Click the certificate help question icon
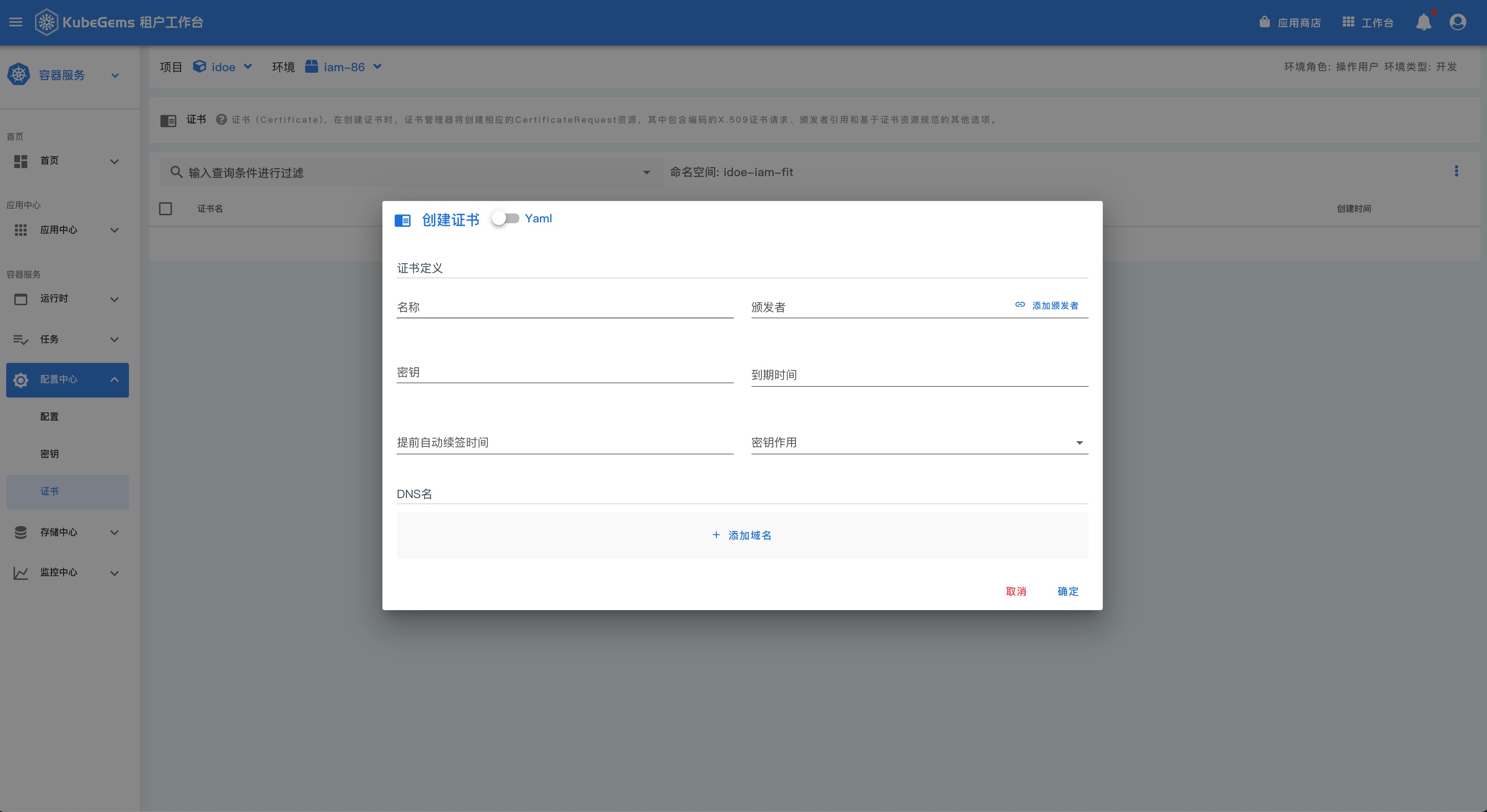Screen dimensions: 1487x812 pos(221,120)
